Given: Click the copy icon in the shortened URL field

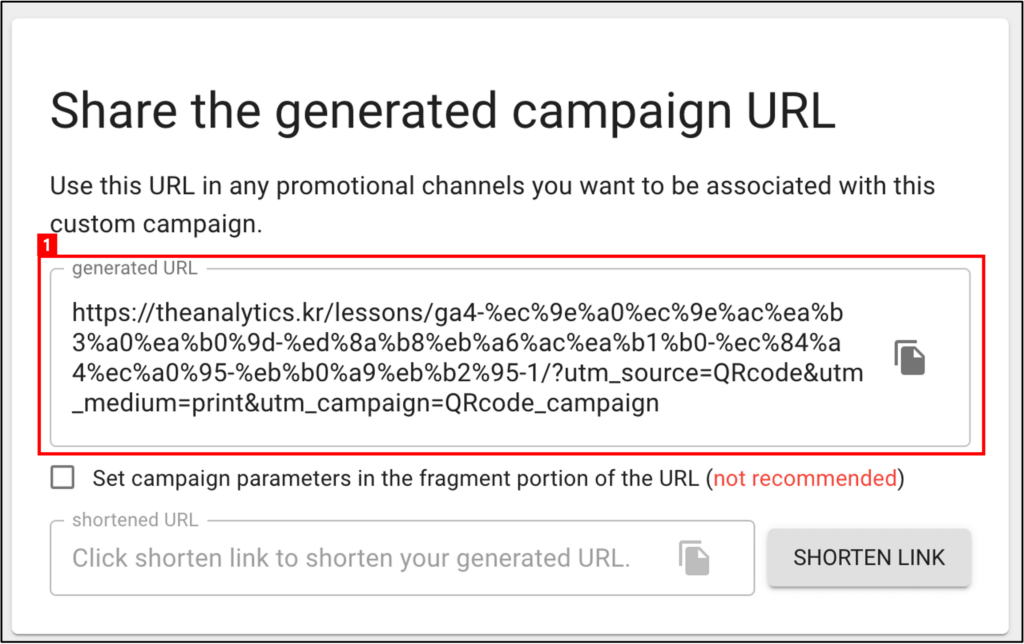Looking at the screenshot, I should 694,558.
